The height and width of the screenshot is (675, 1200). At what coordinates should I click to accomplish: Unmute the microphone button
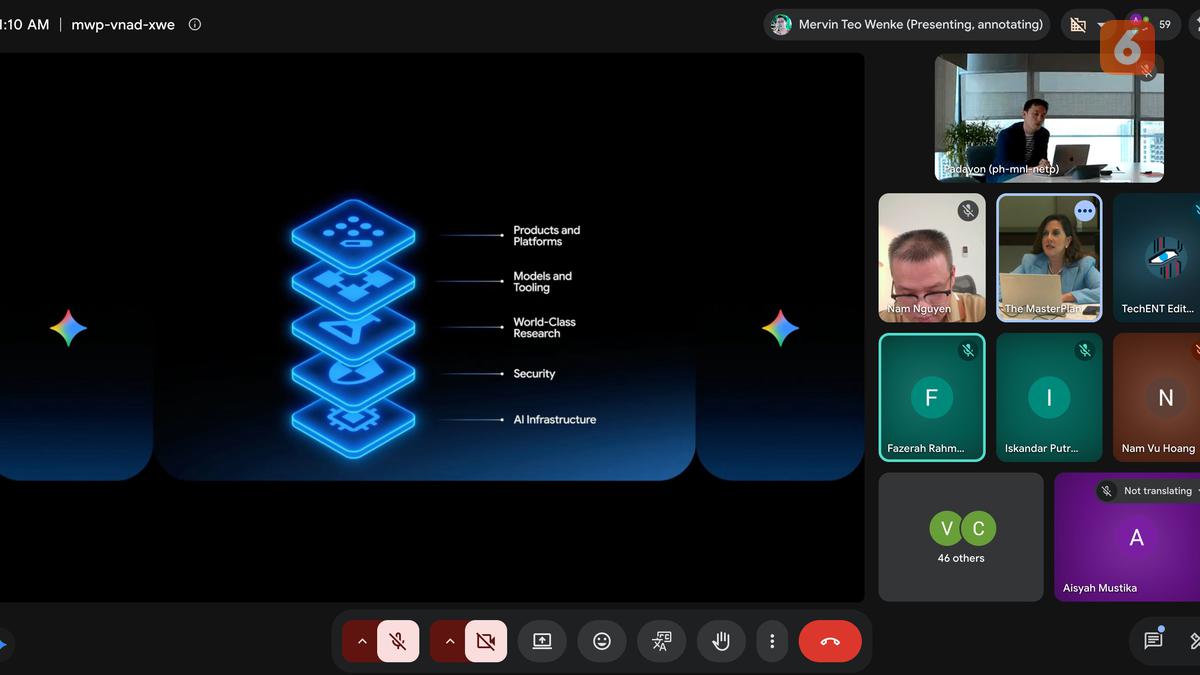click(398, 641)
